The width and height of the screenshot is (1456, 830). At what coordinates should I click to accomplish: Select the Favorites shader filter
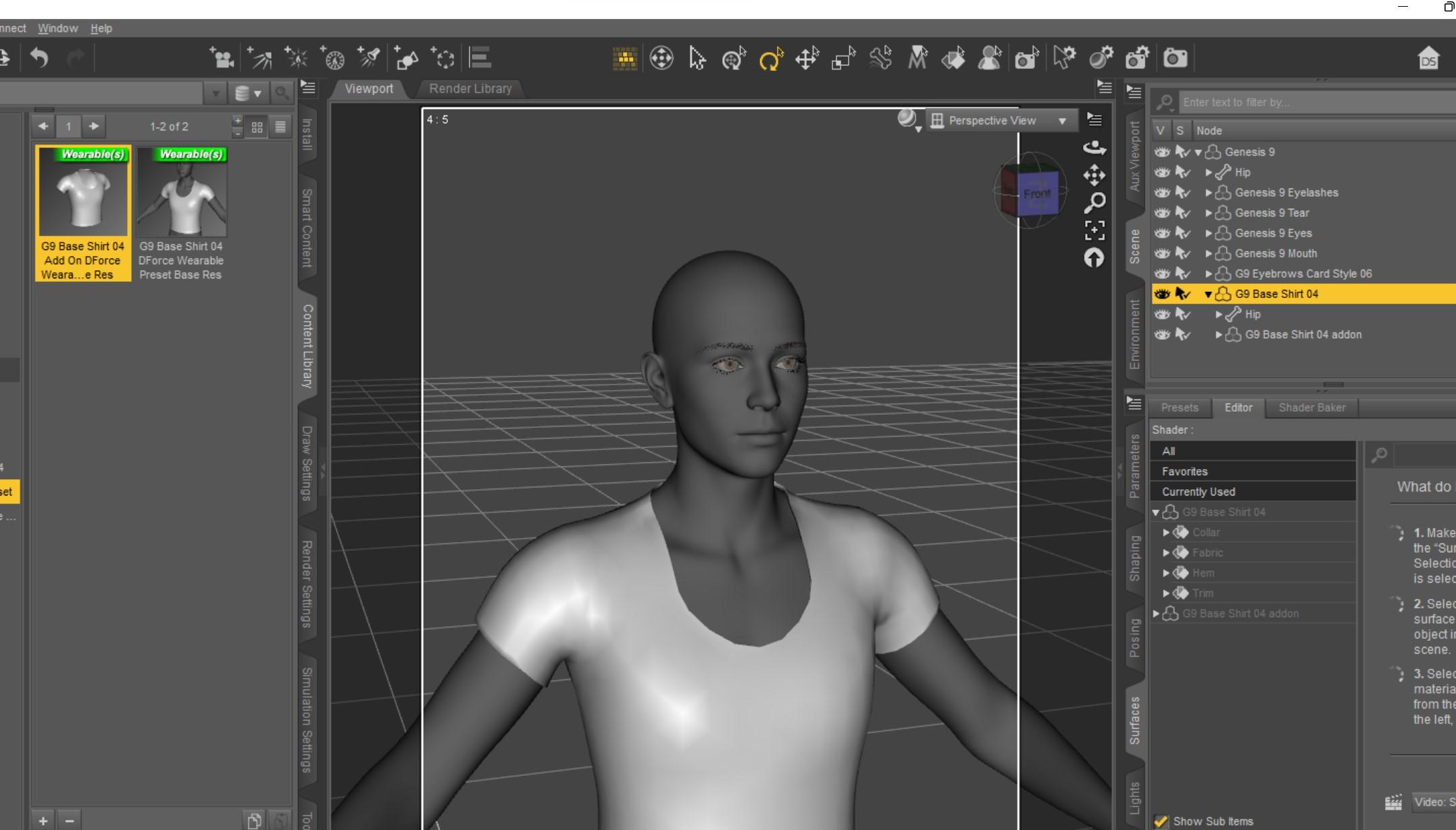[x=1184, y=471]
